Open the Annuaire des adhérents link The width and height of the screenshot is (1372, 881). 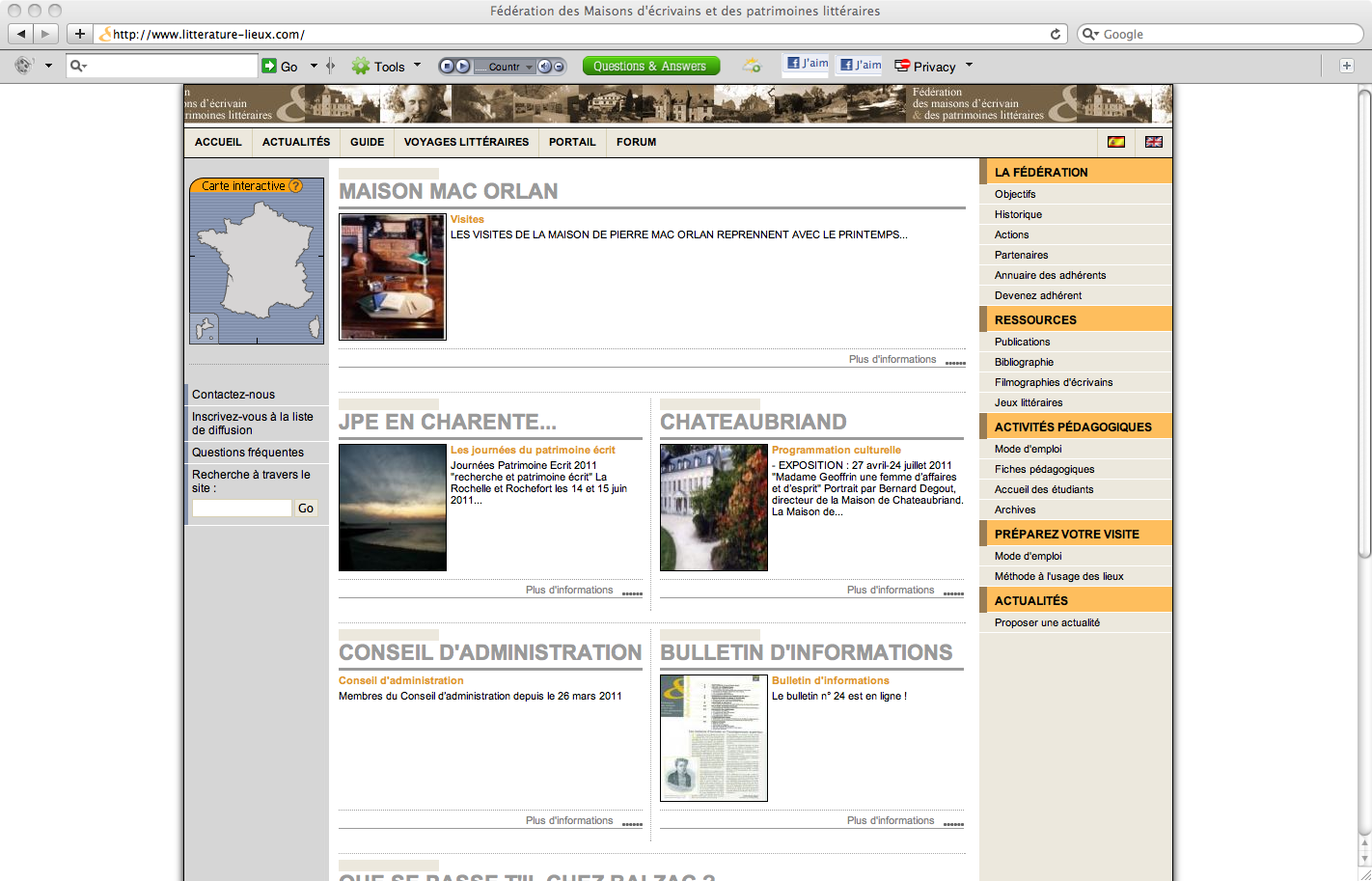tap(1050, 275)
